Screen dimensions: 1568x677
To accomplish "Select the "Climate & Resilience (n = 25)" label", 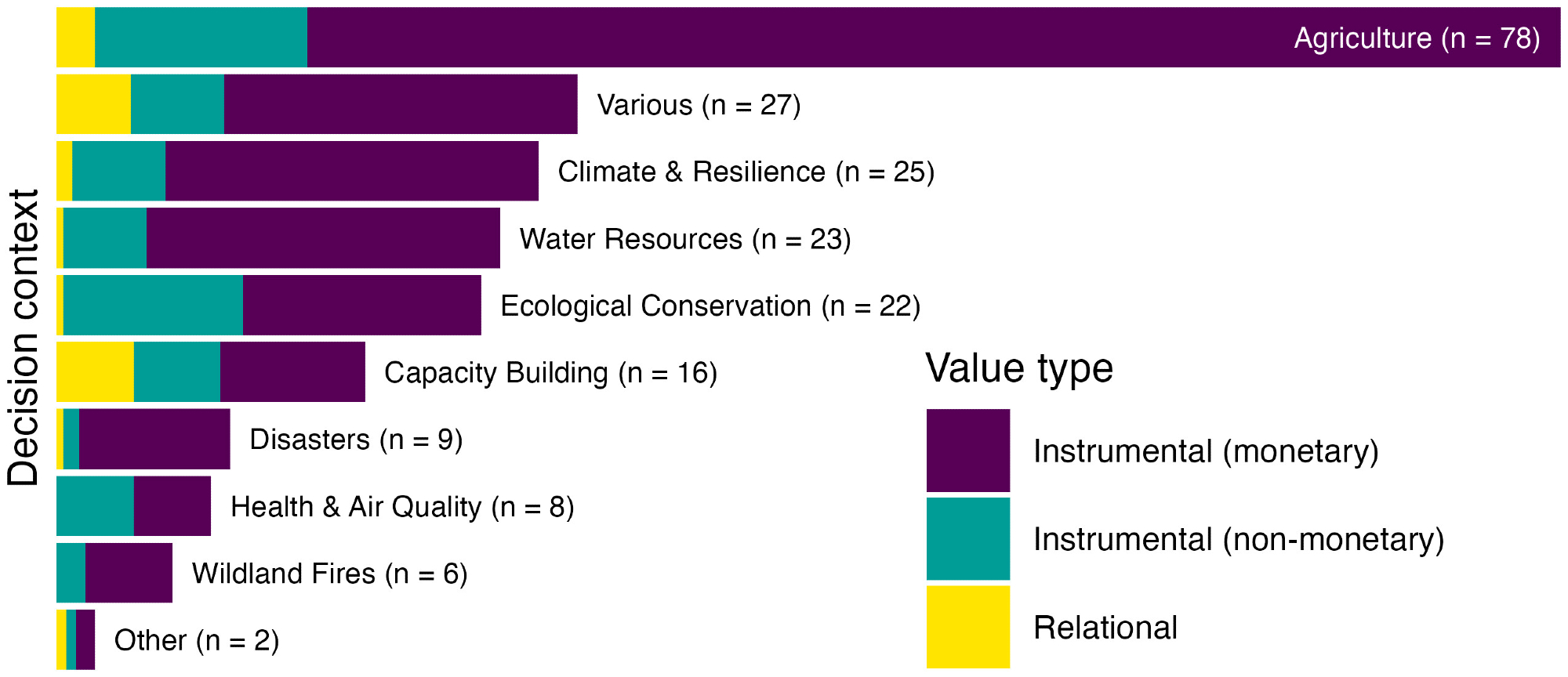I will (x=746, y=172).
